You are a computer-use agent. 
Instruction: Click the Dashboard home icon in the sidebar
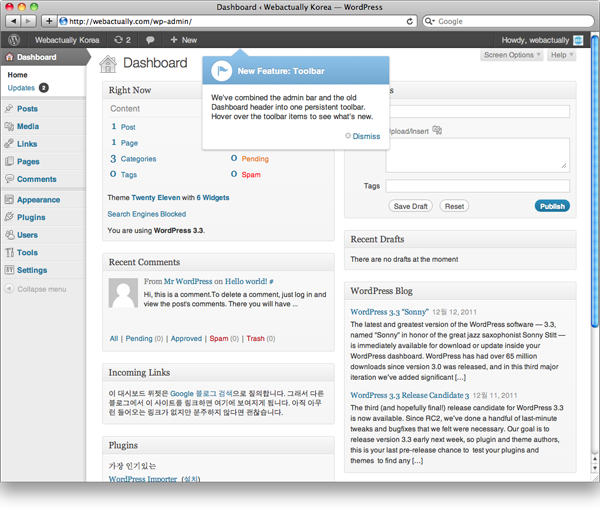click(9, 57)
